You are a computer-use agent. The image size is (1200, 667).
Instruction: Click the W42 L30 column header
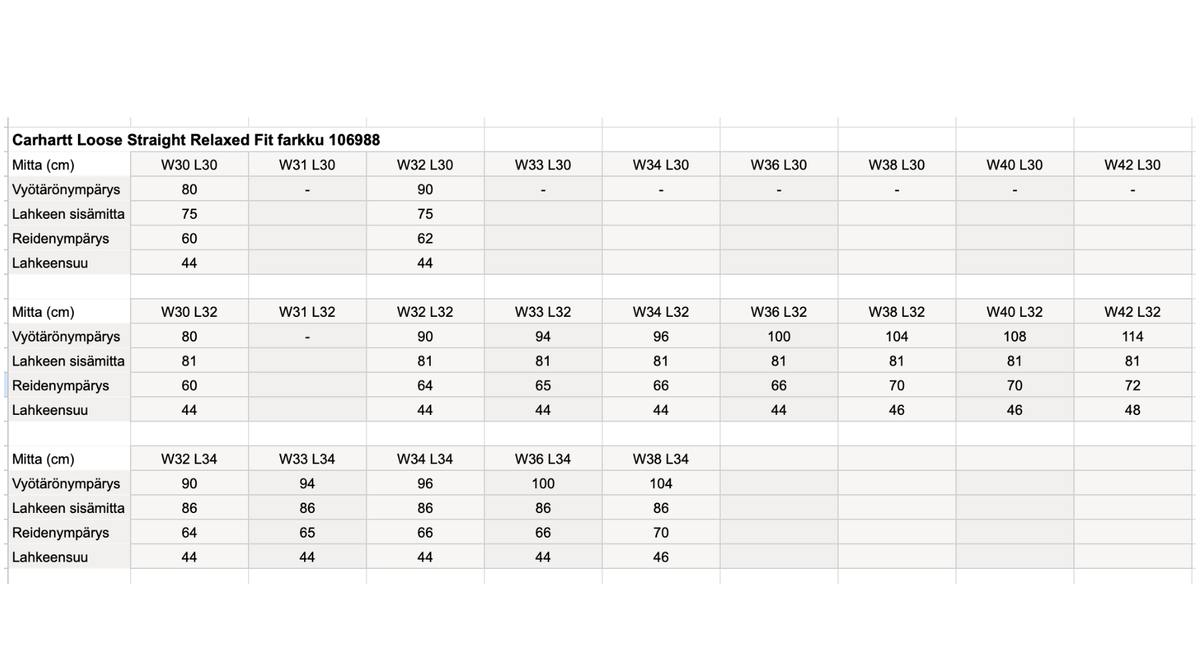pos(1132,165)
